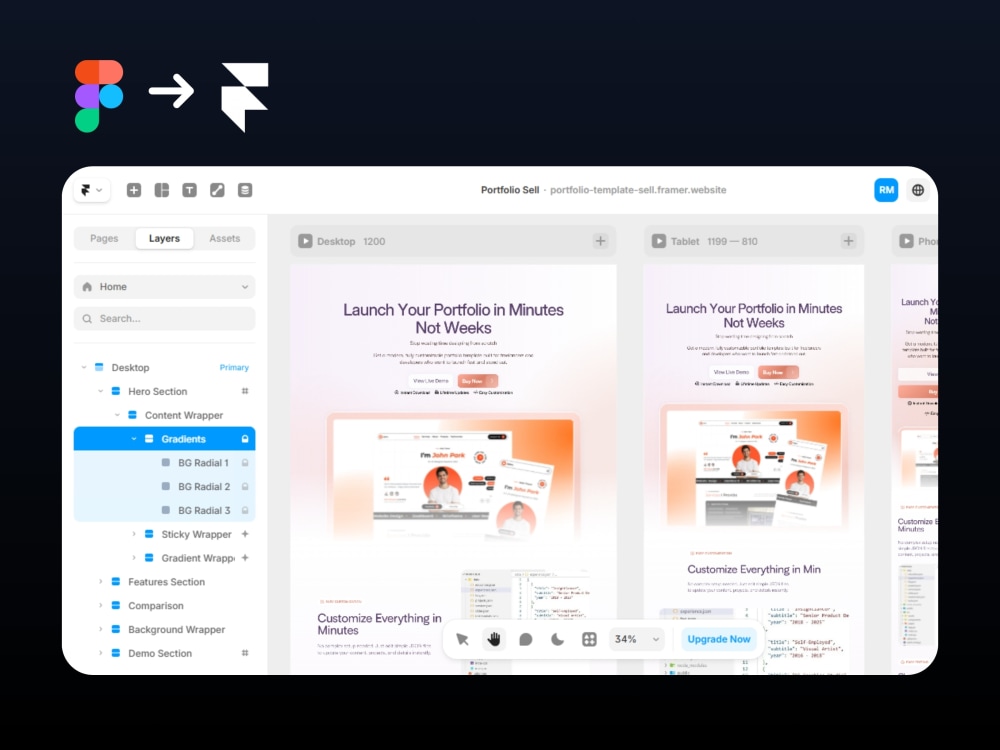1000x750 pixels.
Task: Collapse the Desktop layer
Action: click(84, 367)
